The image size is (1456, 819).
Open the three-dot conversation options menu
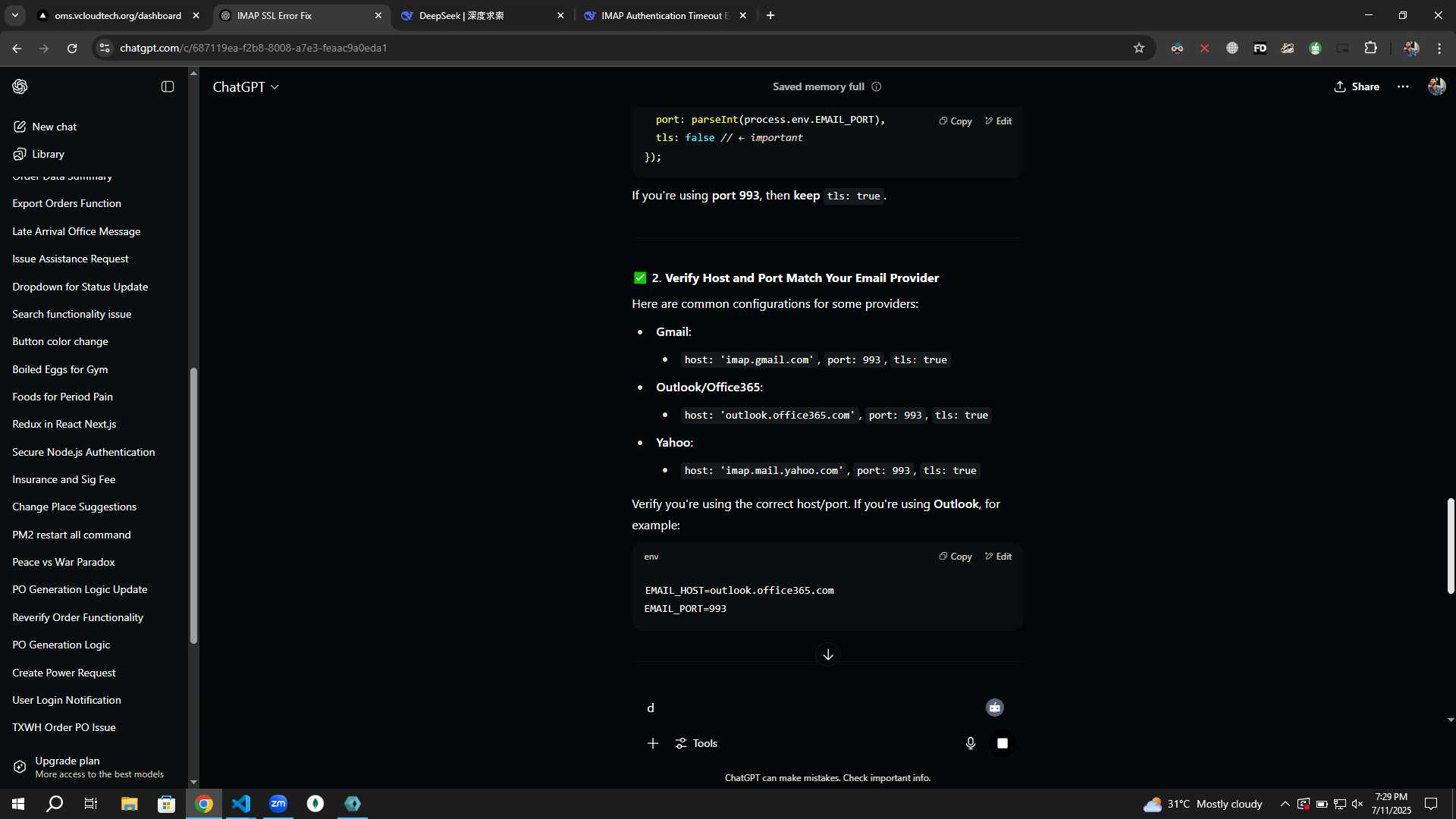pos(1403,86)
